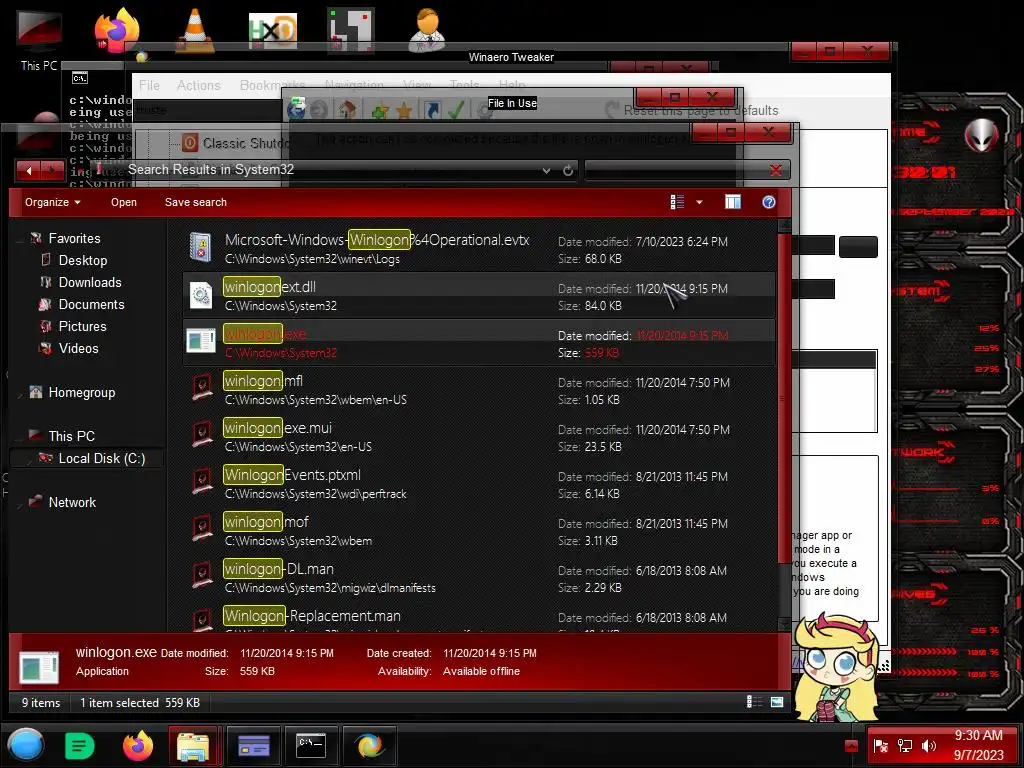Open the Tools menu in Winaero Tweaker
The height and width of the screenshot is (768, 1024).
click(x=464, y=86)
